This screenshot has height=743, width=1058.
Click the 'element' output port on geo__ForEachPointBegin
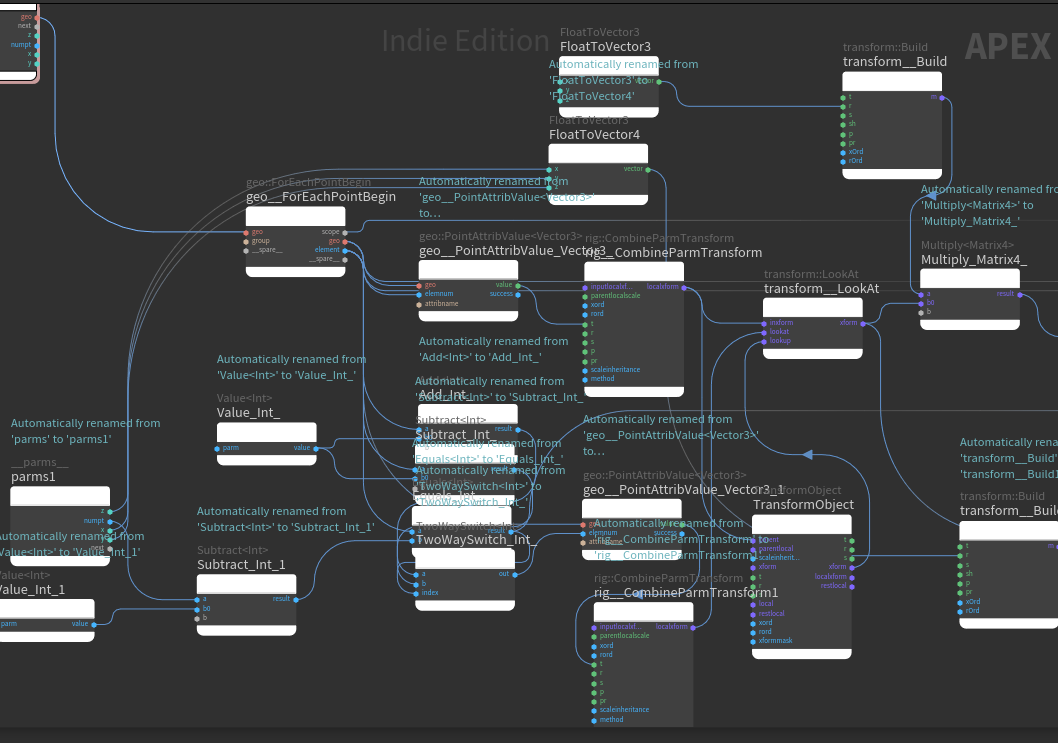(x=345, y=250)
